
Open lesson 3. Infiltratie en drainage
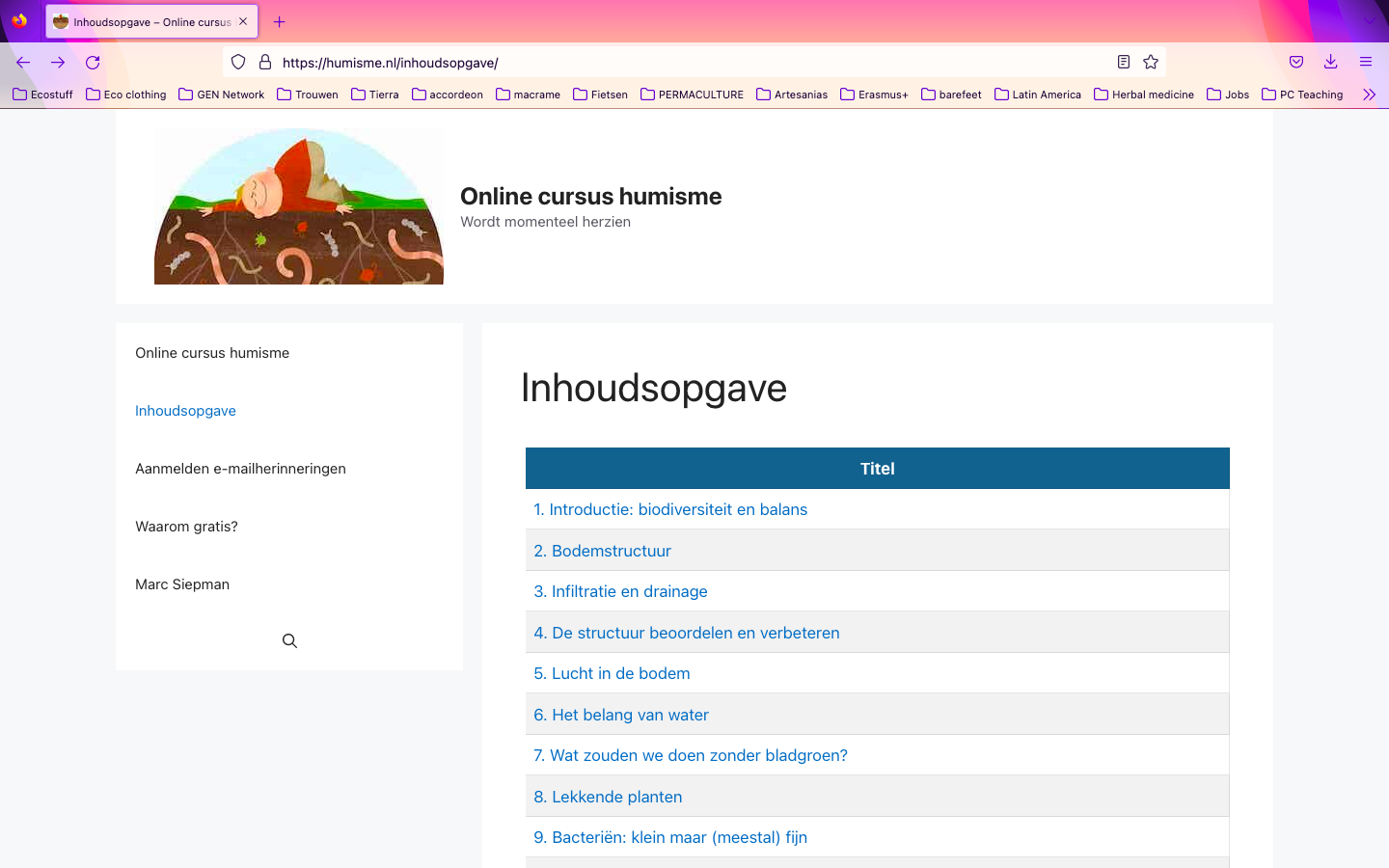click(620, 591)
